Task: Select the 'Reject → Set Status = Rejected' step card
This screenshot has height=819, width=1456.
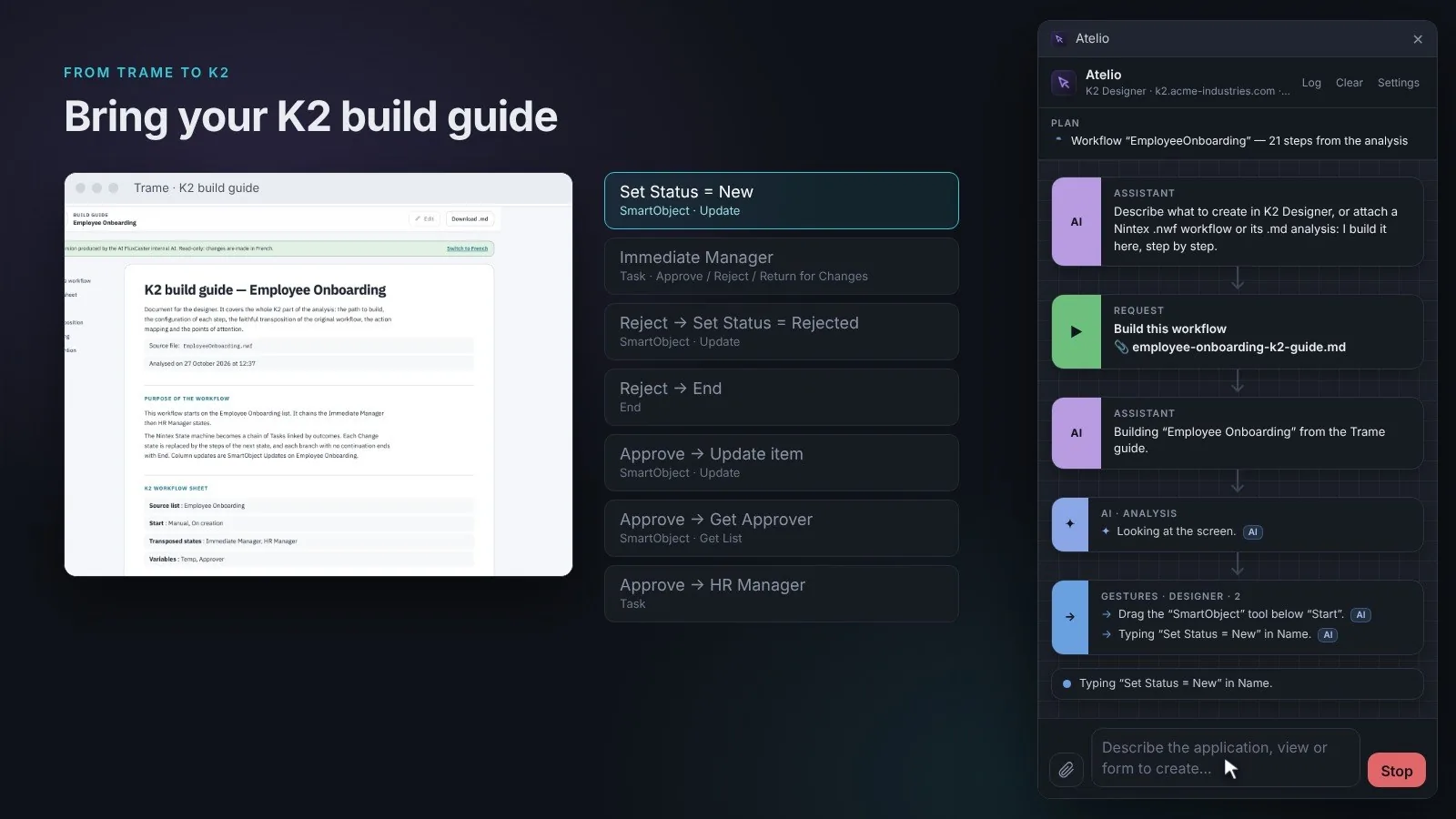Action: pos(782,331)
